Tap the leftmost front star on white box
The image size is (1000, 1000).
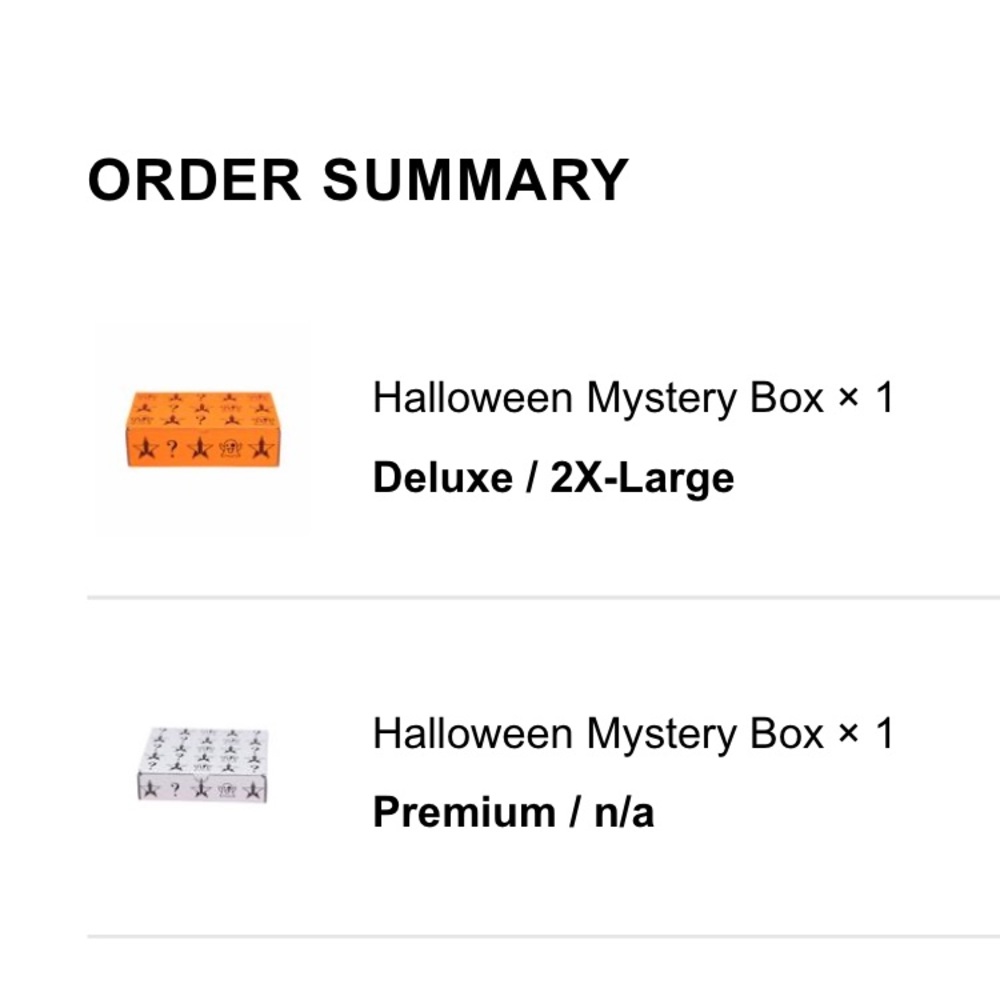click(x=151, y=789)
